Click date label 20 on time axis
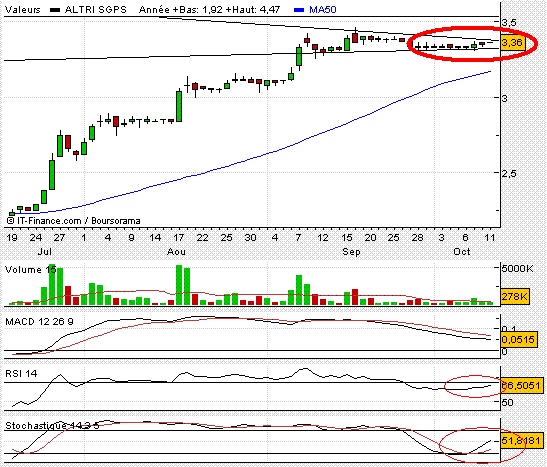The width and height of the screenshot is (547, 467). click(x=370, y=238)
